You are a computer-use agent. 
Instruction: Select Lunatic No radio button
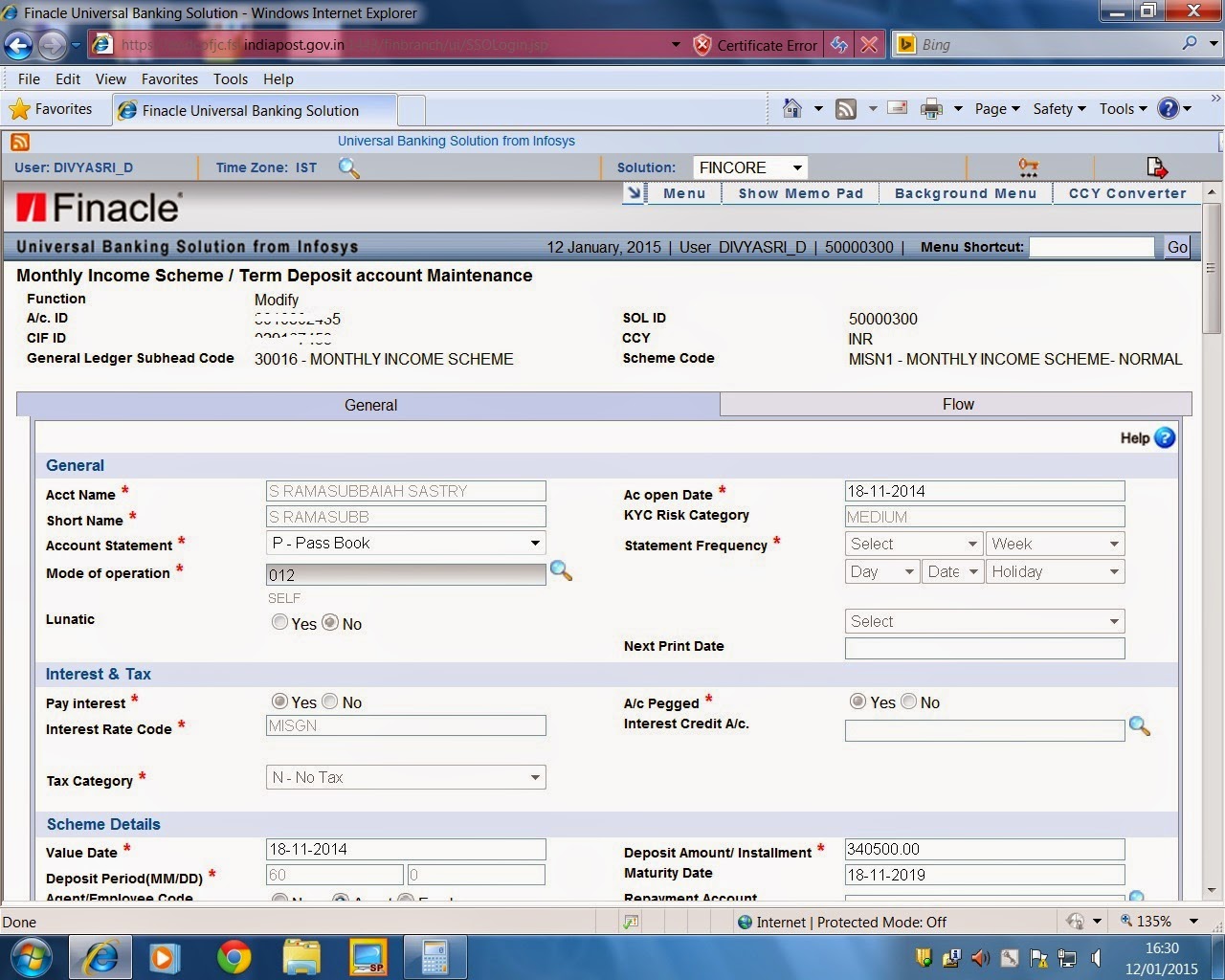tap(330, 622)
